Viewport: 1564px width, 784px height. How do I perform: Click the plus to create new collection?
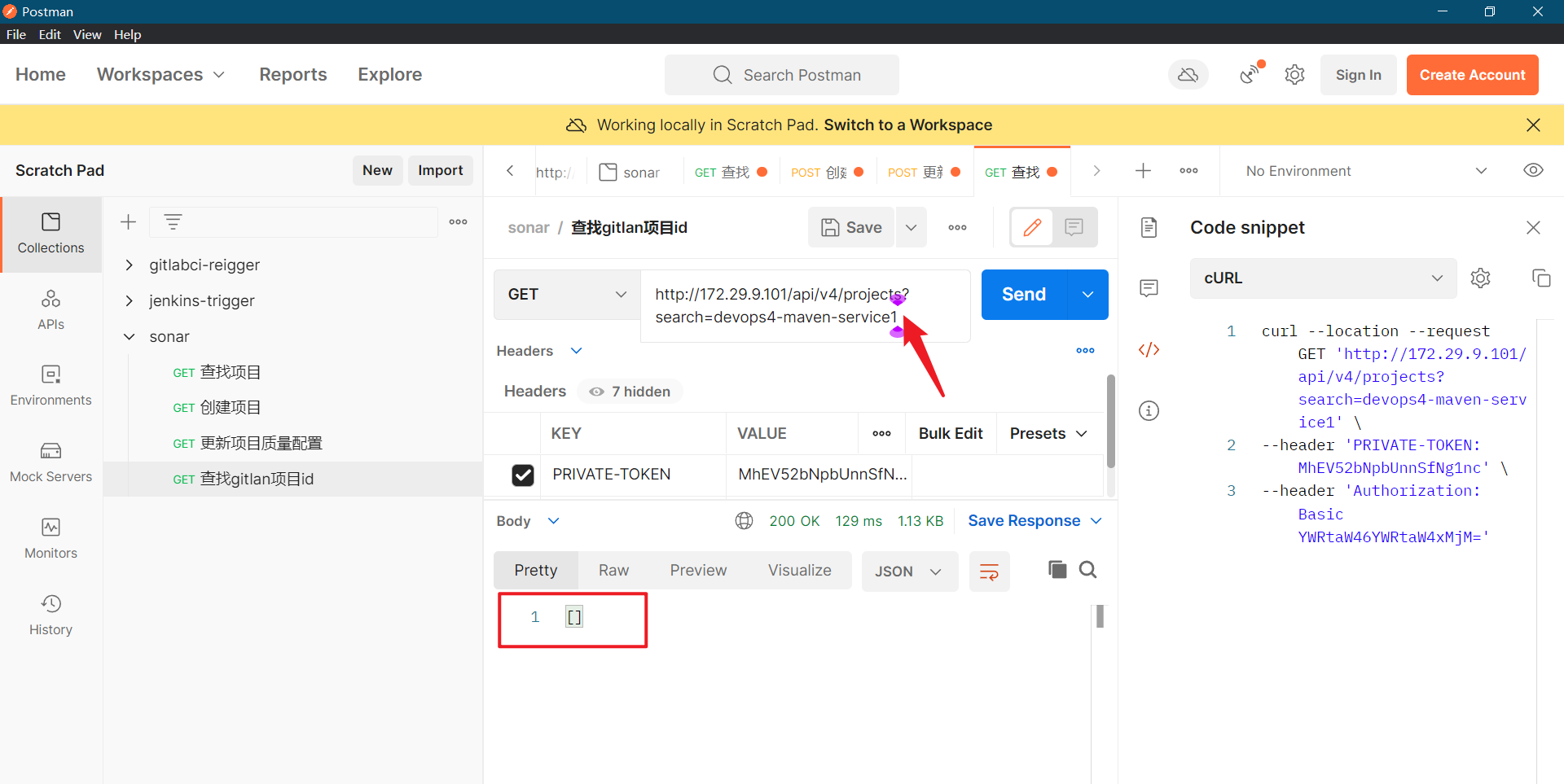click(128, 222)
